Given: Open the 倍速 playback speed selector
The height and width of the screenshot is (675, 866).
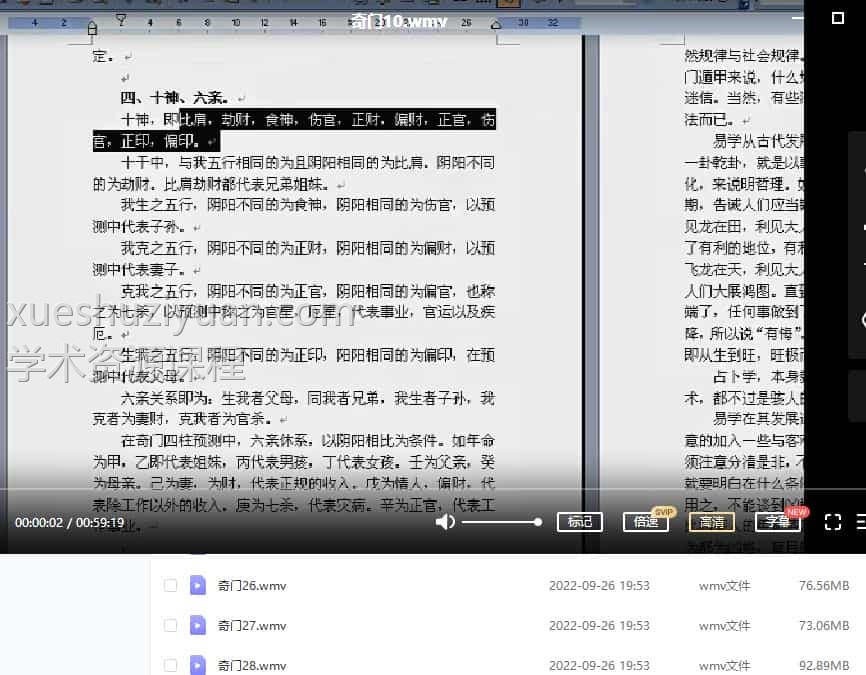Looking at the screenshot, I should [646, 522].
